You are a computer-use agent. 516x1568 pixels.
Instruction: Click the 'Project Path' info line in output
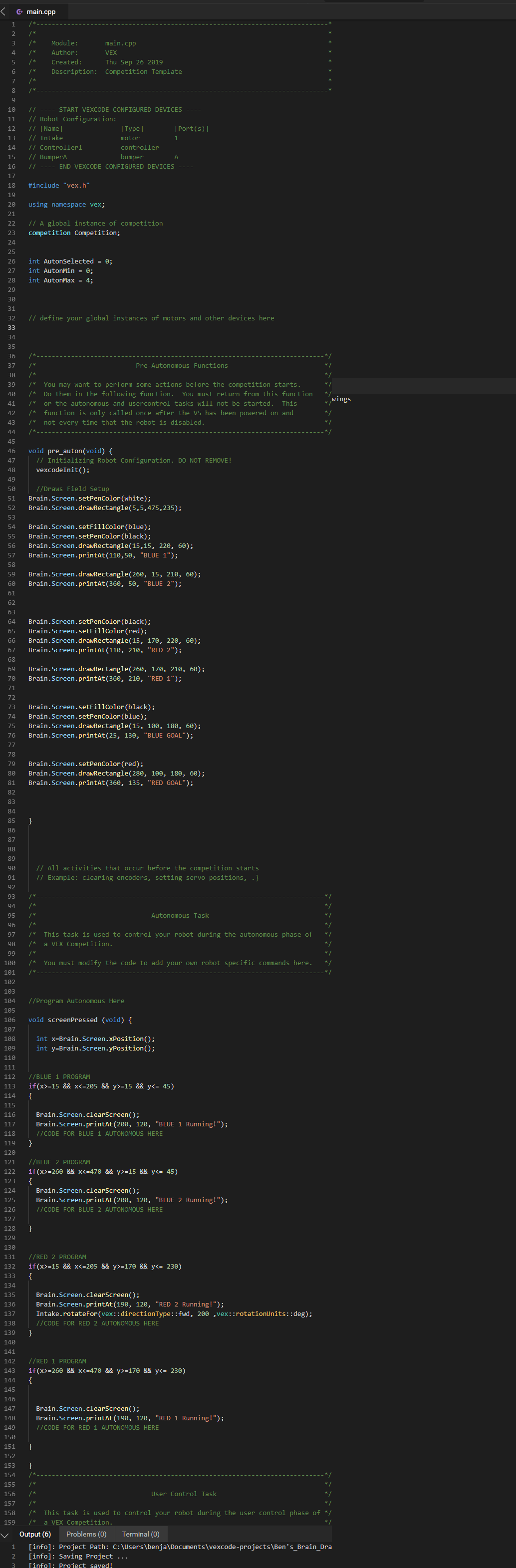[x=180, y=1547]
